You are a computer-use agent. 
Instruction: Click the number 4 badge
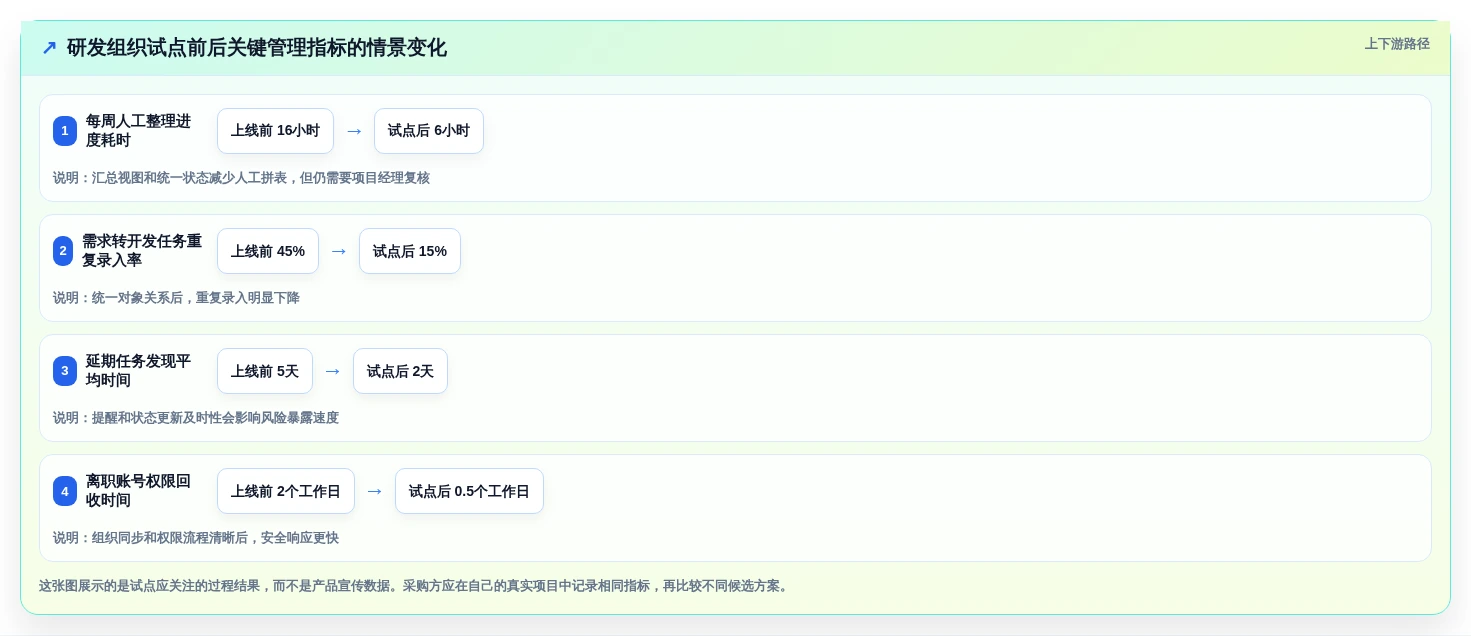[65, 491]
